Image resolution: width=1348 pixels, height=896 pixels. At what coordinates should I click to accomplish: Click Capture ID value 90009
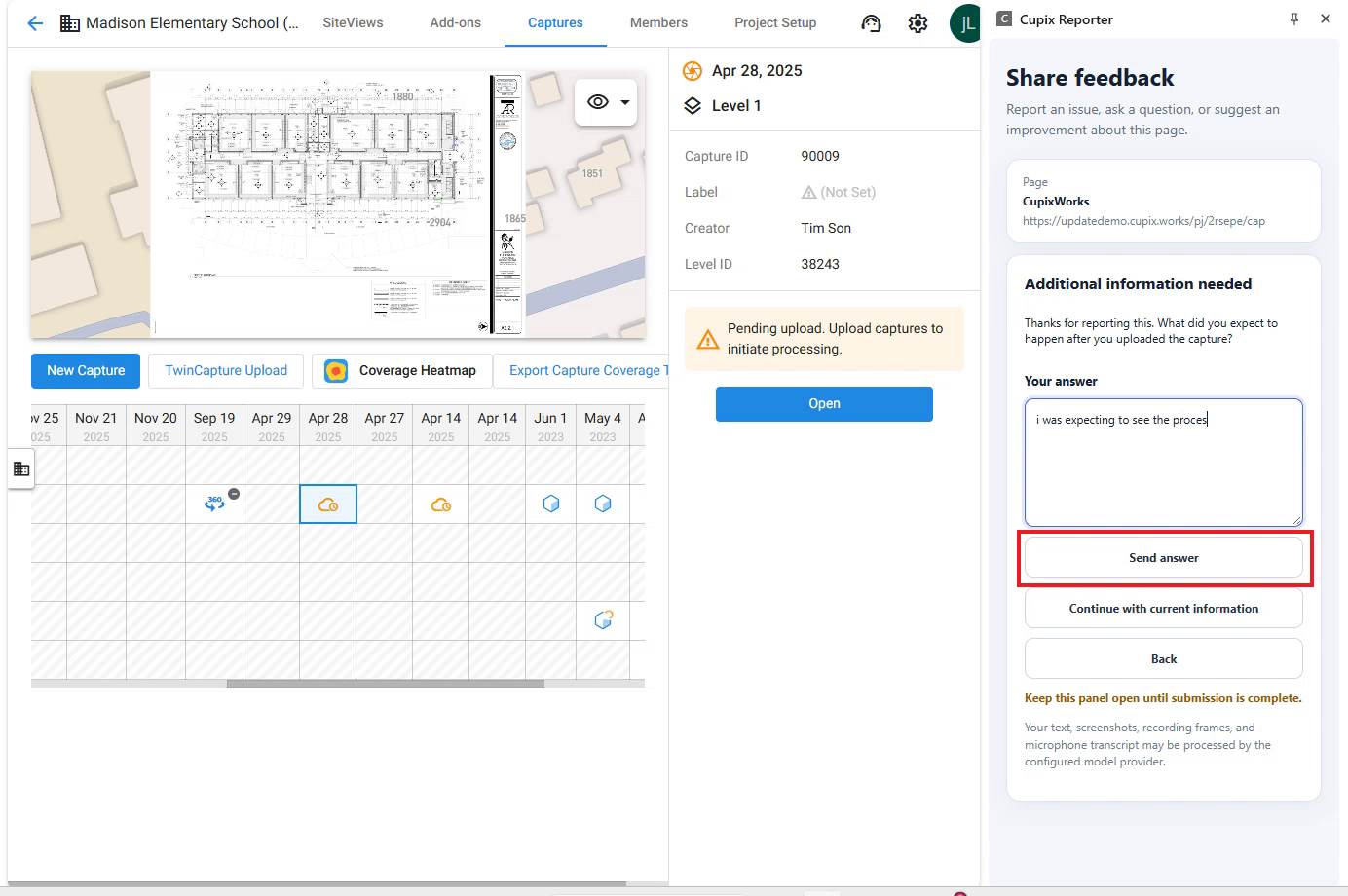820,156
